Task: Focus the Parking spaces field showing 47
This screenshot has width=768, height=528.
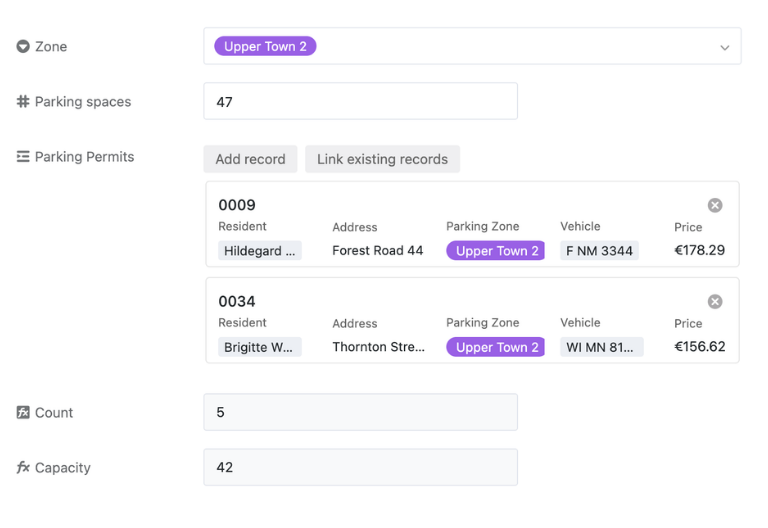Action: [360, 101]
